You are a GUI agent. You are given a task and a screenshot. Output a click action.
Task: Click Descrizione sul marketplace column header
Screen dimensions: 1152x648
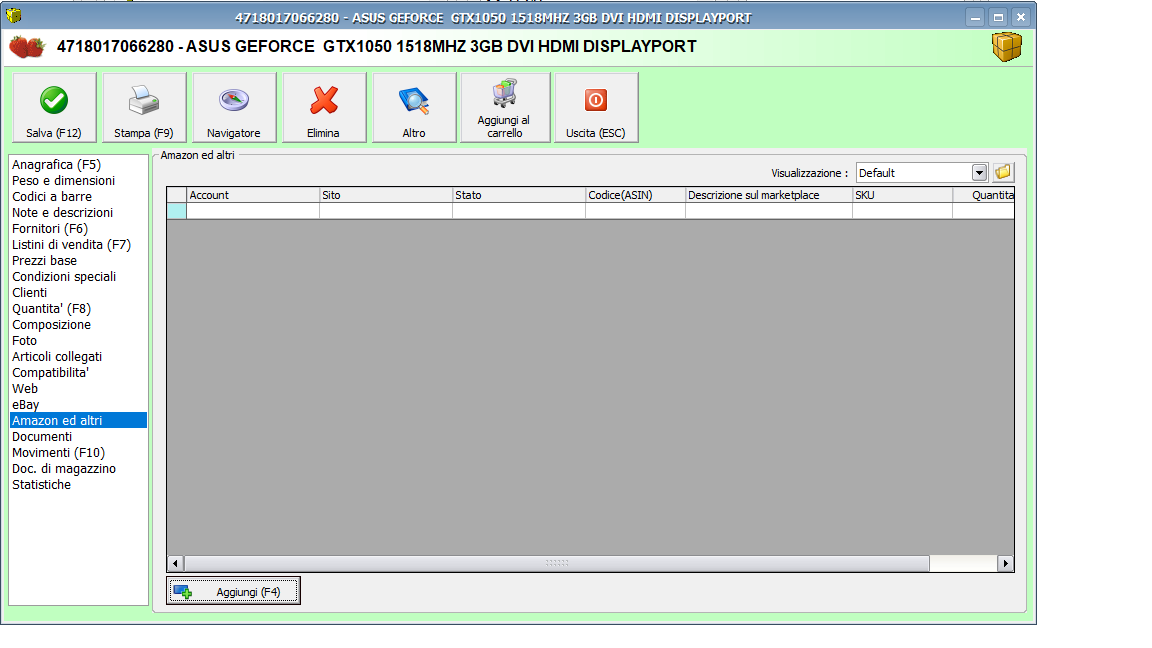pyautogui.click(x=768, y=195)
